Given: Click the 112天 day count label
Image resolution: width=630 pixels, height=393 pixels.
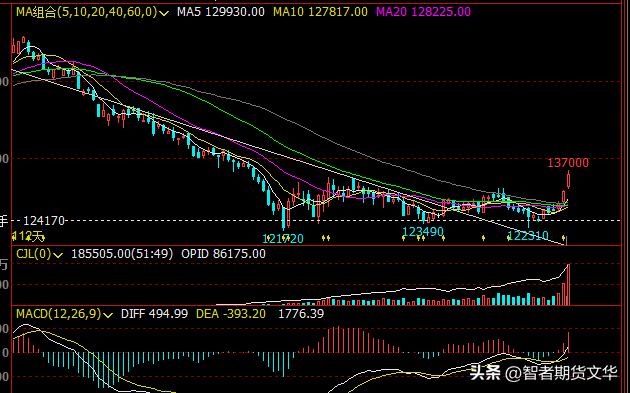Looking at the screenshot, I should point(28,236).
